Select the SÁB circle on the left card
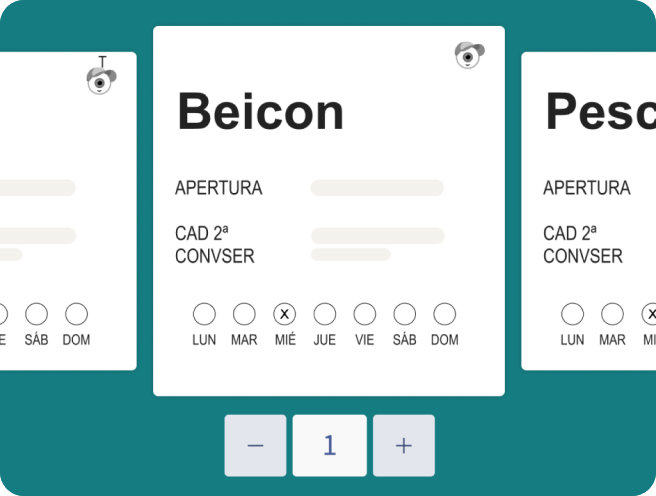 pyautogui.click(x=36, y=314)
